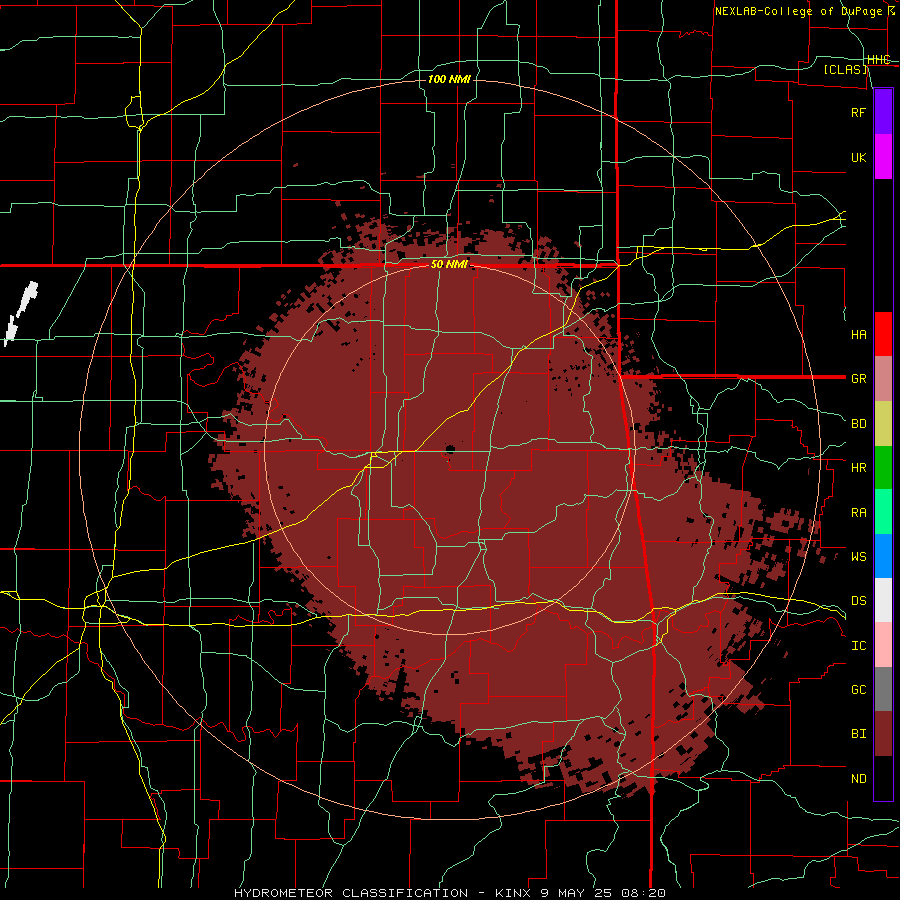Click the HA legend label

click(858, 334)
